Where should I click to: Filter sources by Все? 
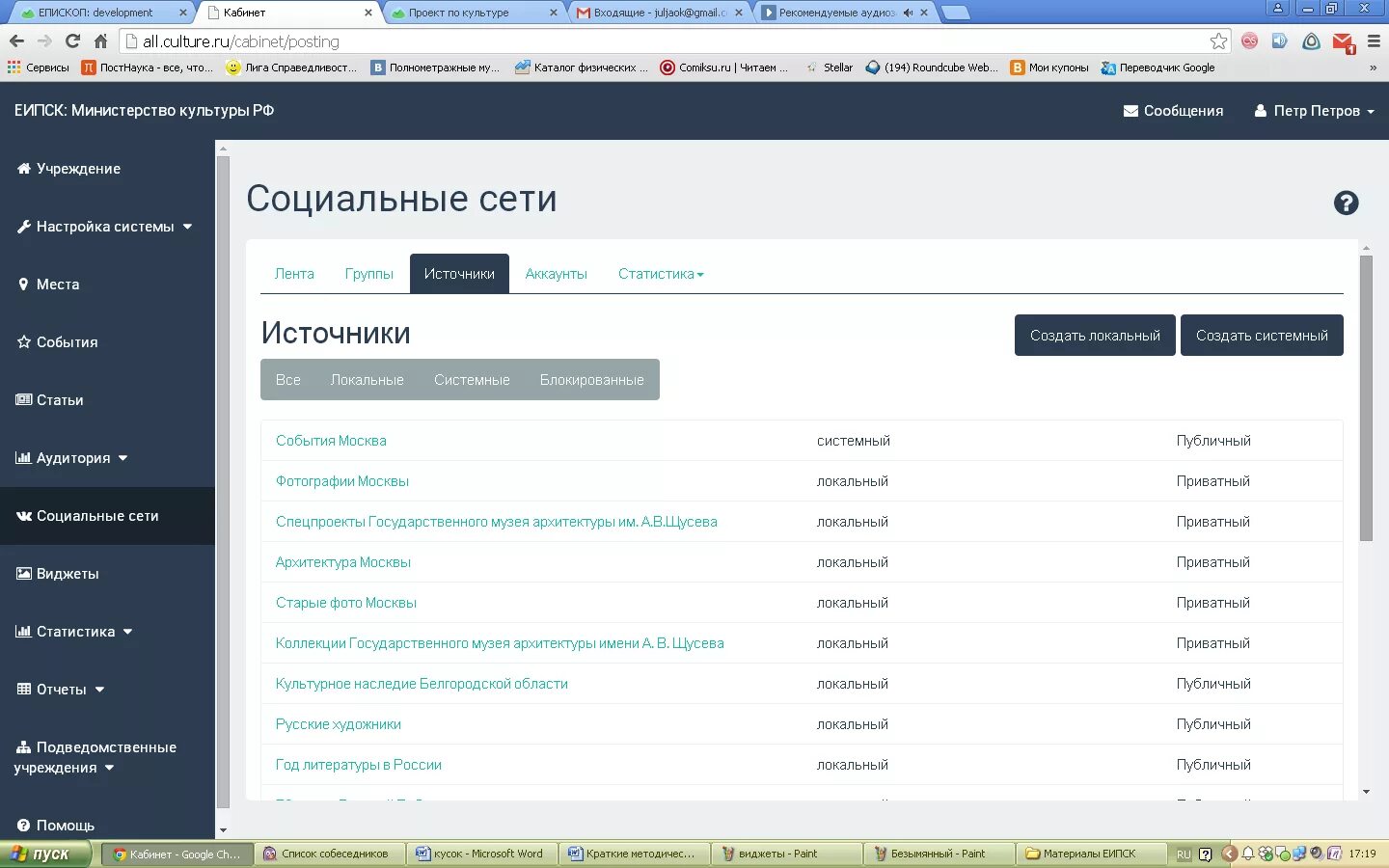287,380
